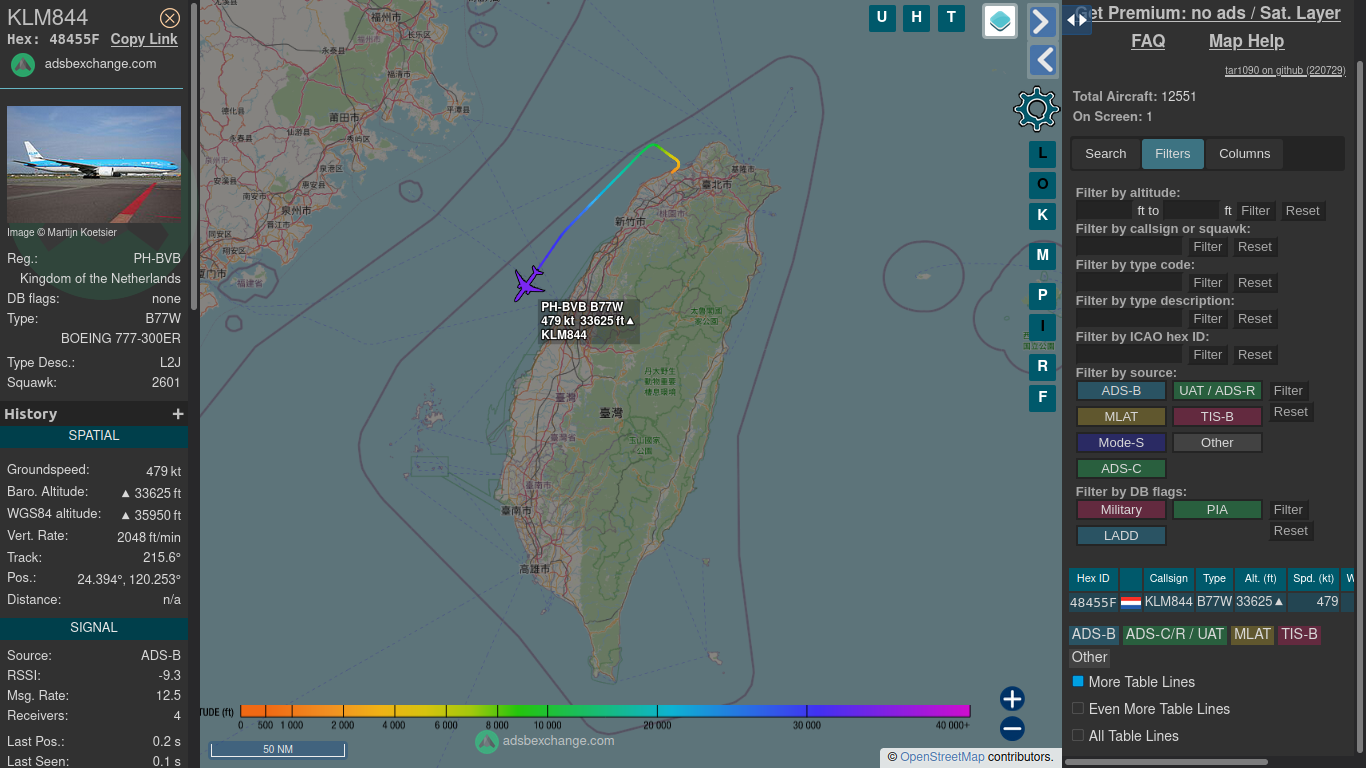Screen dimensions: 1366x768
Task: Open the map layers selector
Action: click(1000, 20)
